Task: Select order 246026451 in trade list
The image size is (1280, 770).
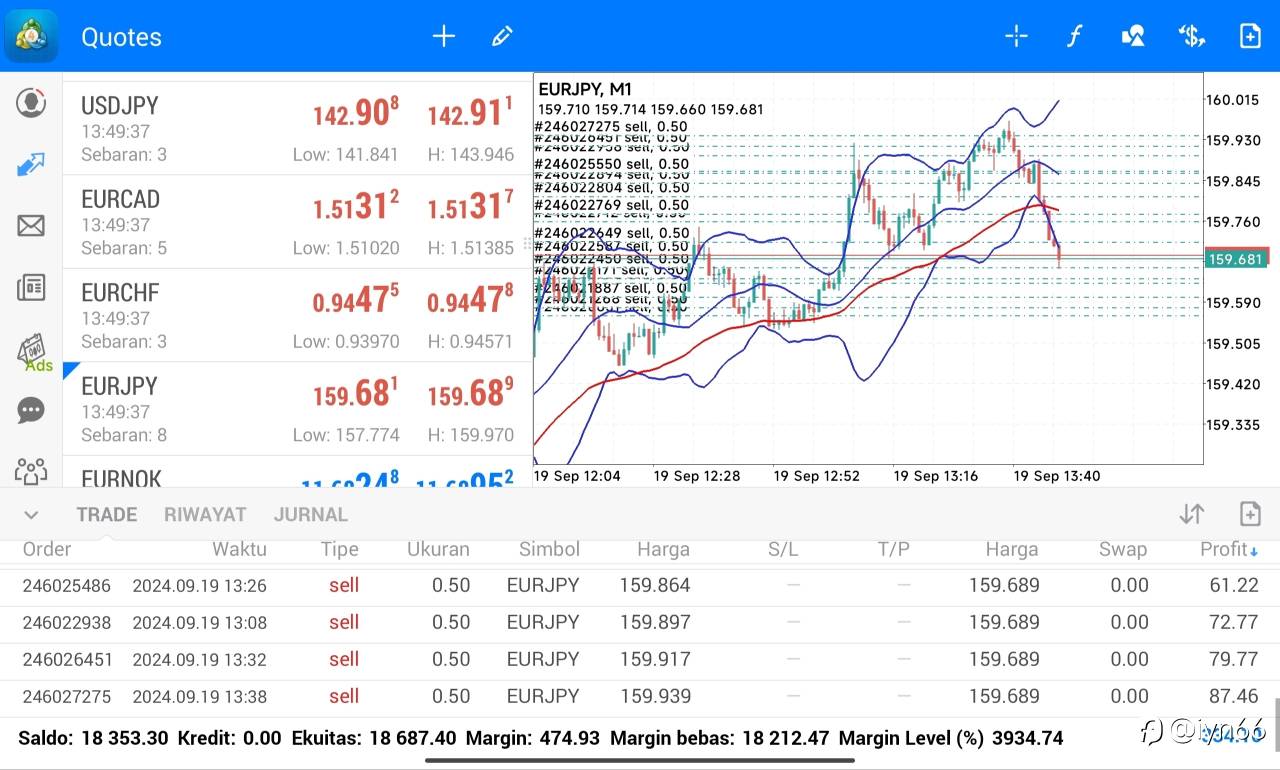Action: pyautogui.click(x=640, y=659)
